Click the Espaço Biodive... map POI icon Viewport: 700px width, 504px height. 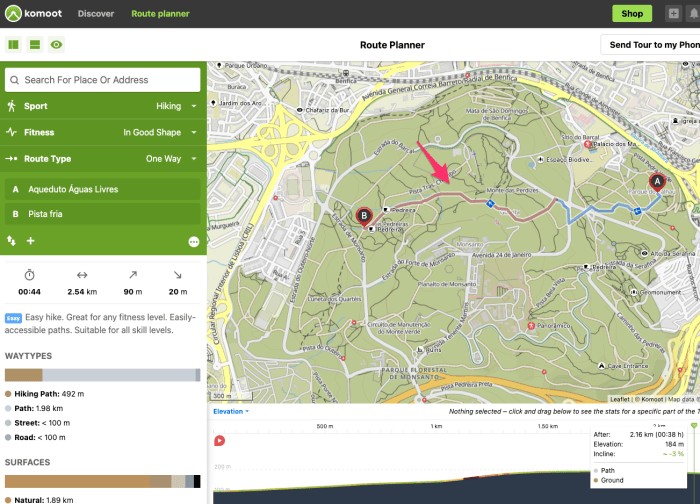(x=540, y=159)
